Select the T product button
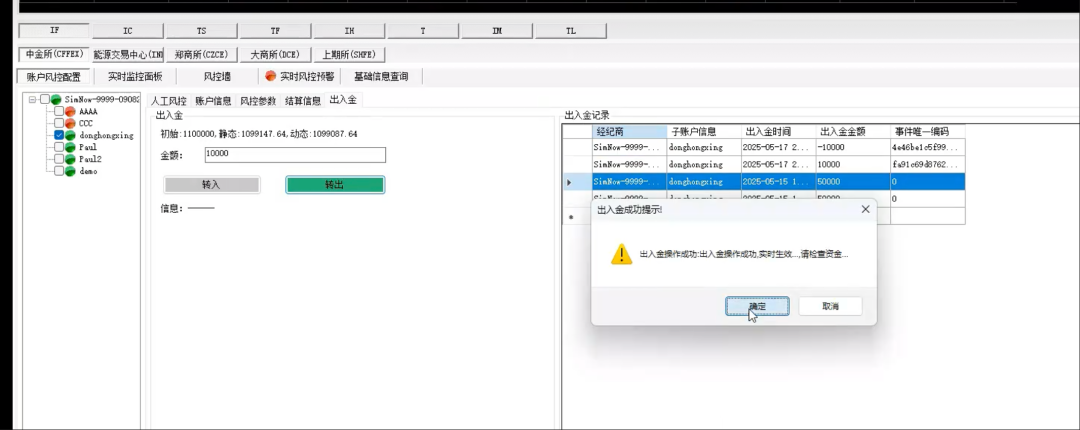1080x430 pixels. coord(423,31)
